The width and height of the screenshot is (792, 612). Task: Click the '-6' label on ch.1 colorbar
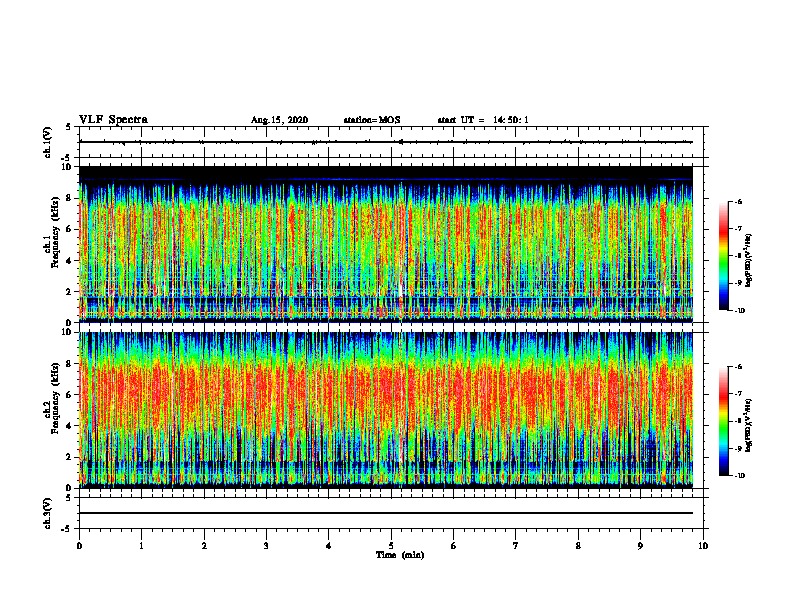pos(738,202)
